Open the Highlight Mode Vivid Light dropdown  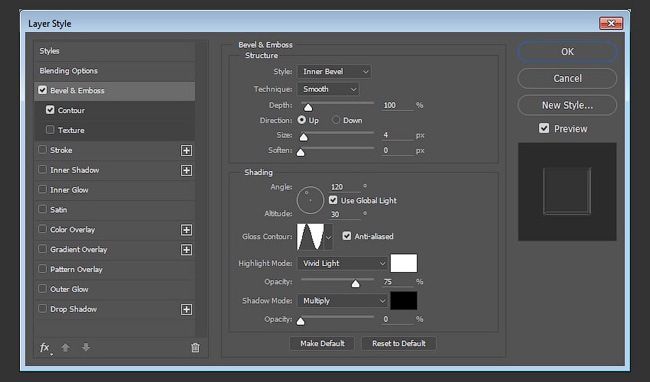click(x=342, y=263)
